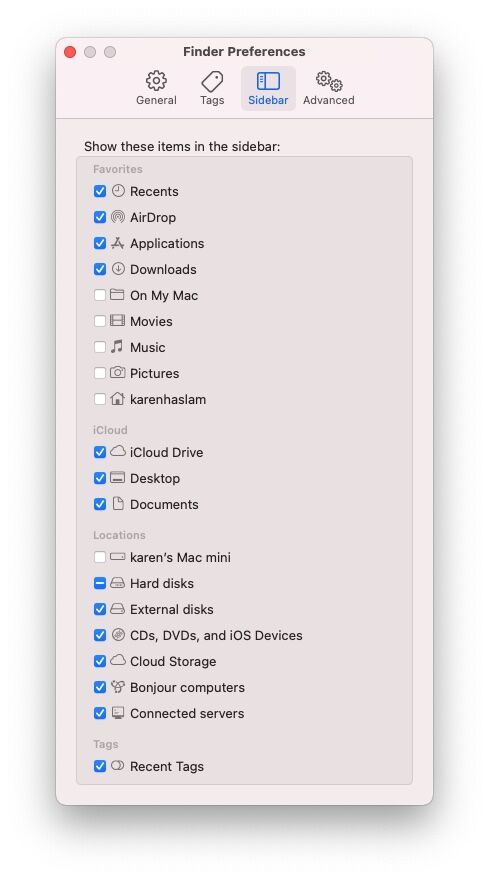The width and height of the screenshot is (489, 879).
Task: Toggle the Hard disks mixed-state checkbox
Action: (100, 583)
